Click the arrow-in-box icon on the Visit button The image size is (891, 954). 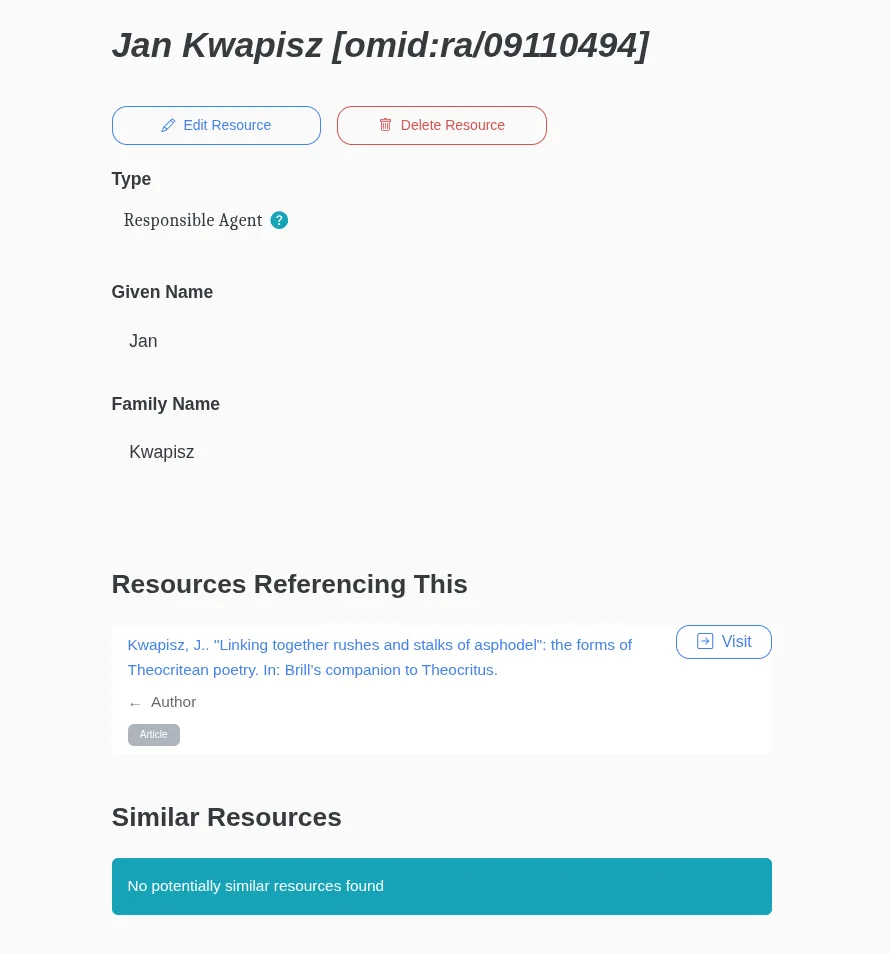tap(705, 641)
